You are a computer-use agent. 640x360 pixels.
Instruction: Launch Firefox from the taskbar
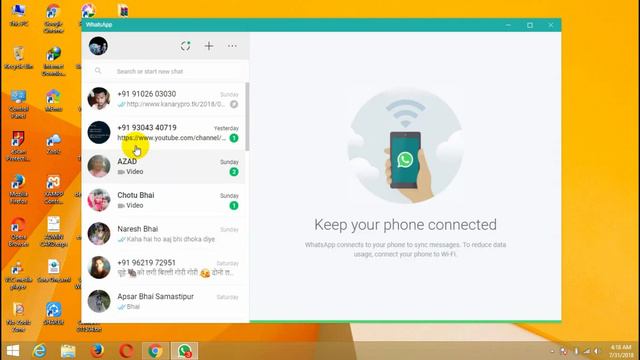coord(97,351)
